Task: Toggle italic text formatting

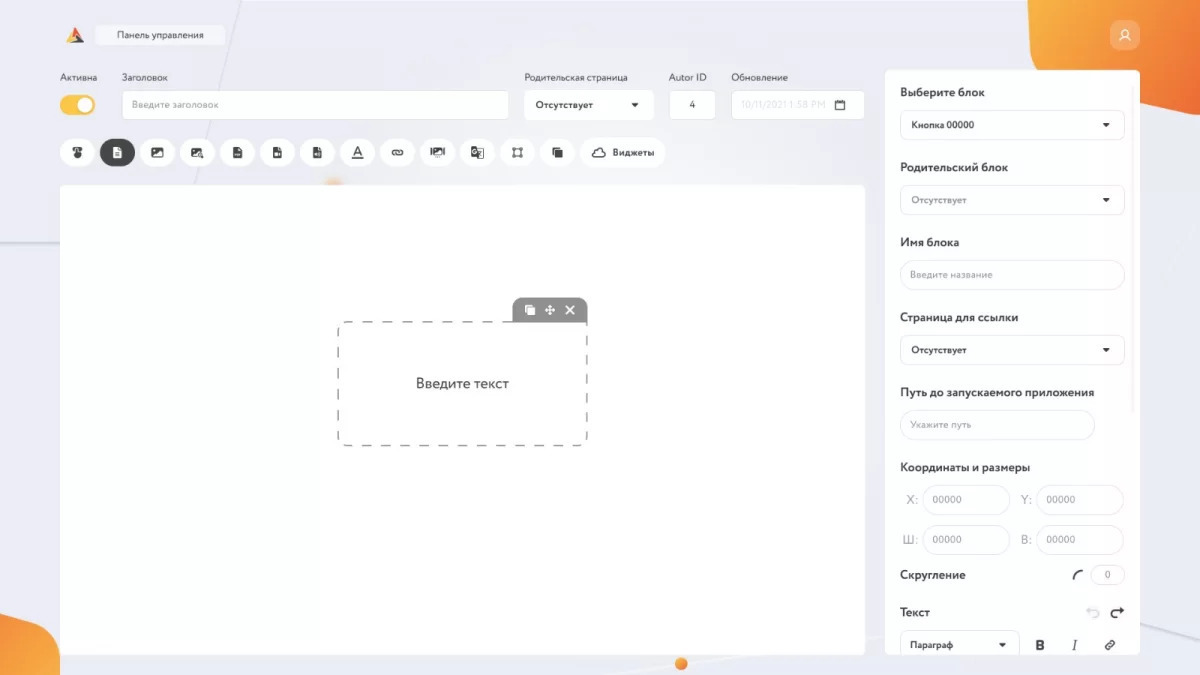Action: click(x=1075, y=645)
